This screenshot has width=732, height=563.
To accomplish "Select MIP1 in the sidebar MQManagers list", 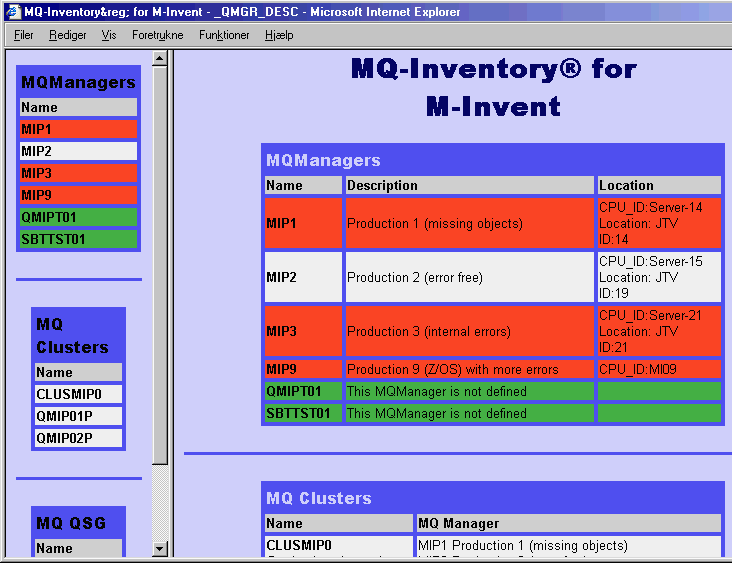I will pos(78,129).
